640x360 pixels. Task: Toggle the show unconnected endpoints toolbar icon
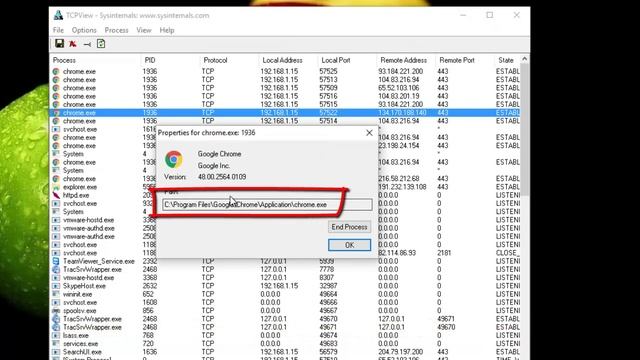tap(87, 44)
